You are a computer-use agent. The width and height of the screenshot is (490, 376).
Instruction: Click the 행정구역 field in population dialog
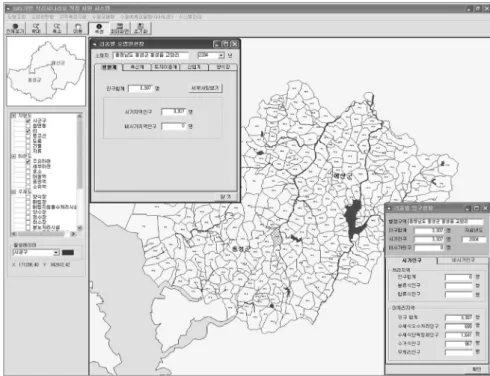tap(446, 221)
